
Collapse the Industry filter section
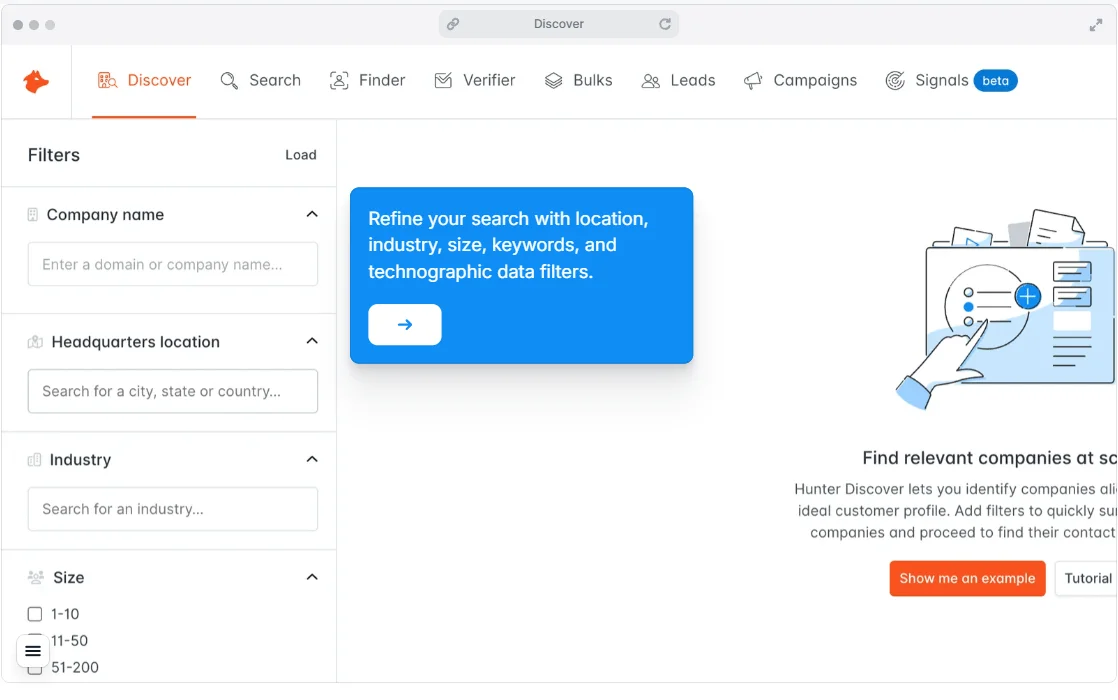[312, 459]
